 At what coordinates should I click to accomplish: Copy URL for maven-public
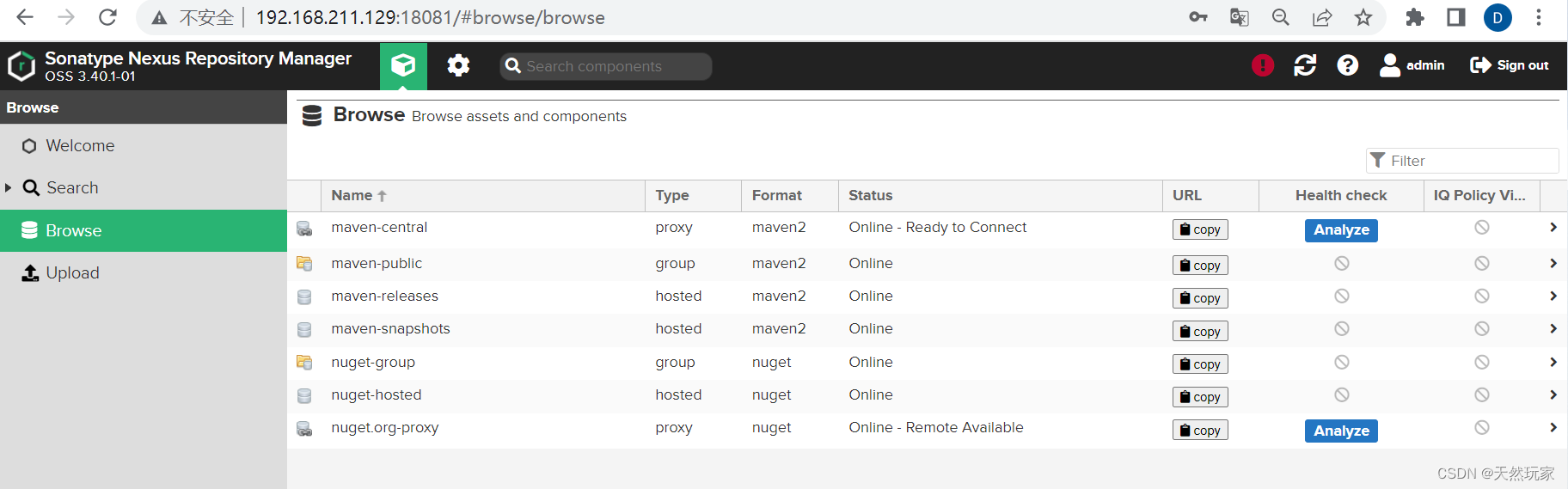[x=1200, y=266]
